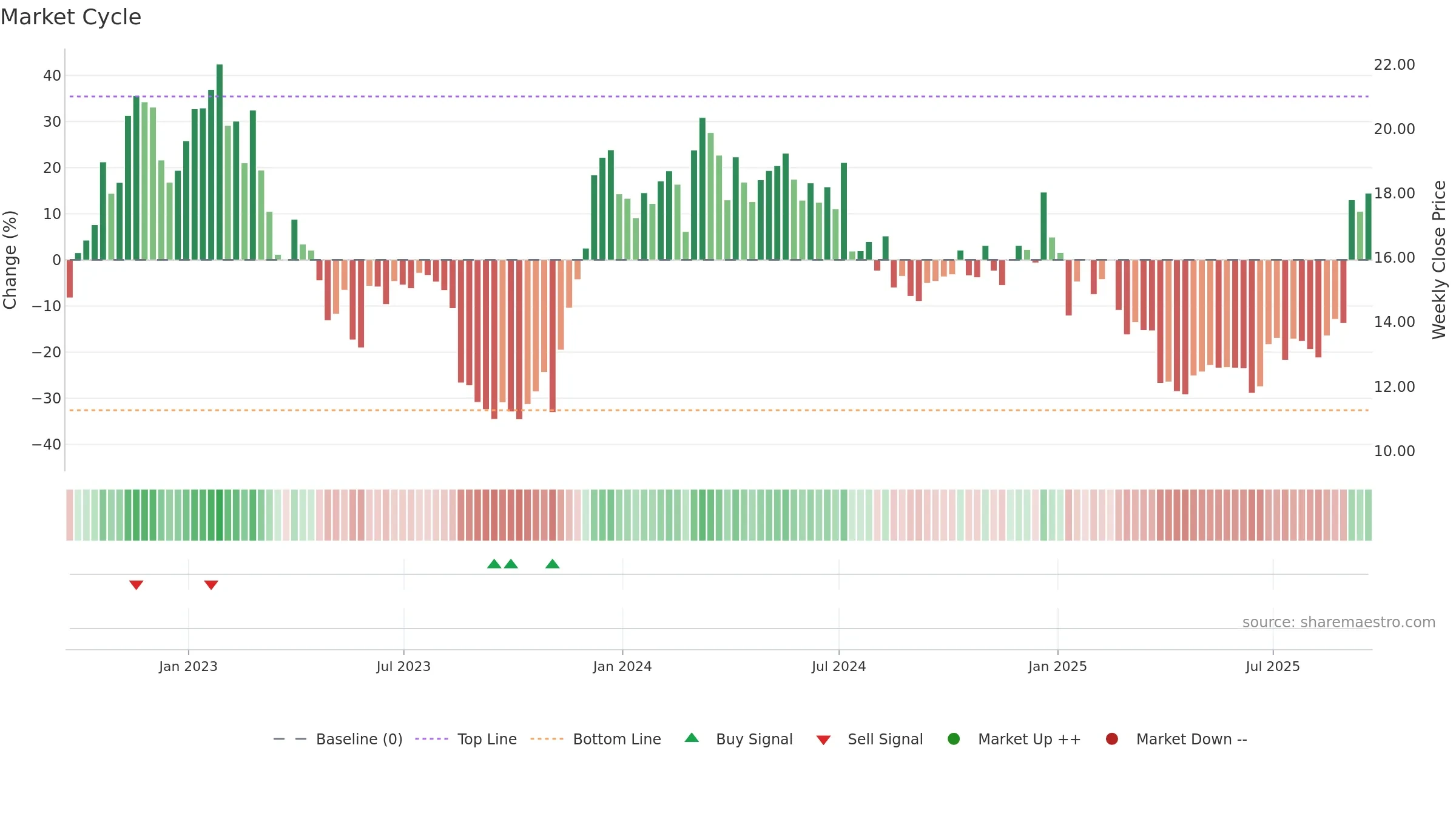Click the Change (%) y-axis title

tap(10, 260)
